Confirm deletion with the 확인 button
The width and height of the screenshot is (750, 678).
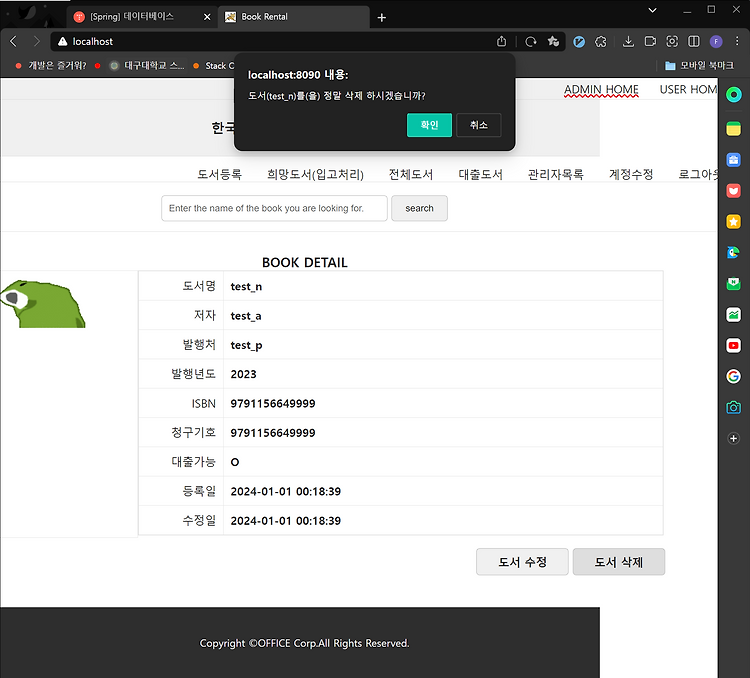coord(429,125)
